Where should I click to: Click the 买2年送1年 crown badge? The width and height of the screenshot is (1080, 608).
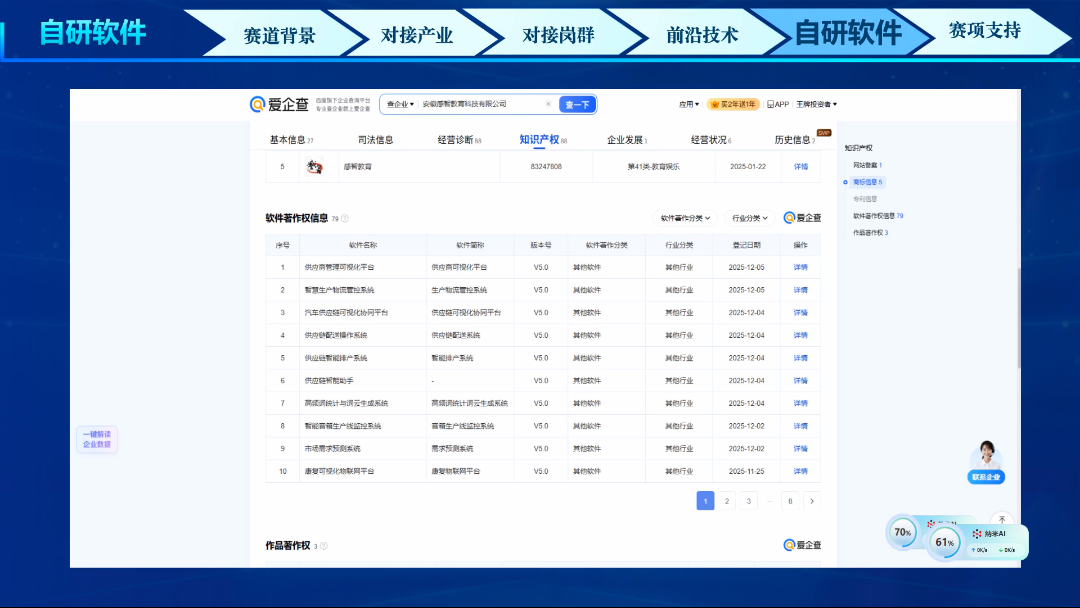click(733, 104)
